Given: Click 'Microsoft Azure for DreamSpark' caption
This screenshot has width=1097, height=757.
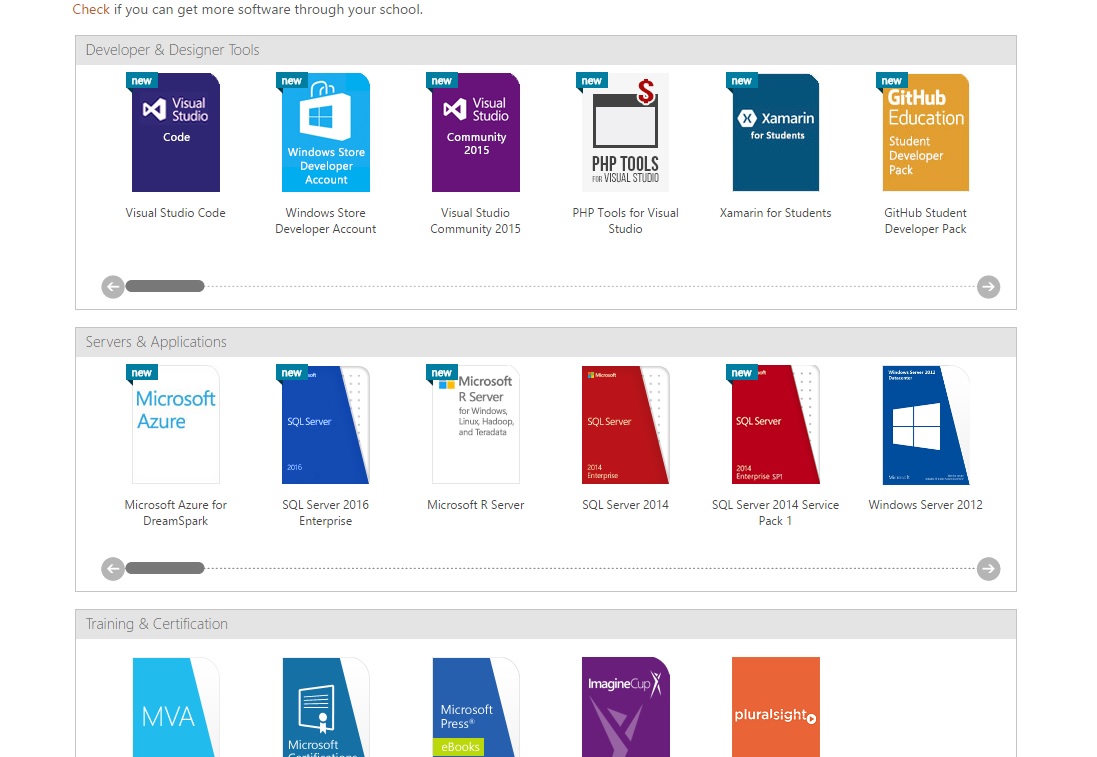Looking at the screenshot, I should pos(176,512).
